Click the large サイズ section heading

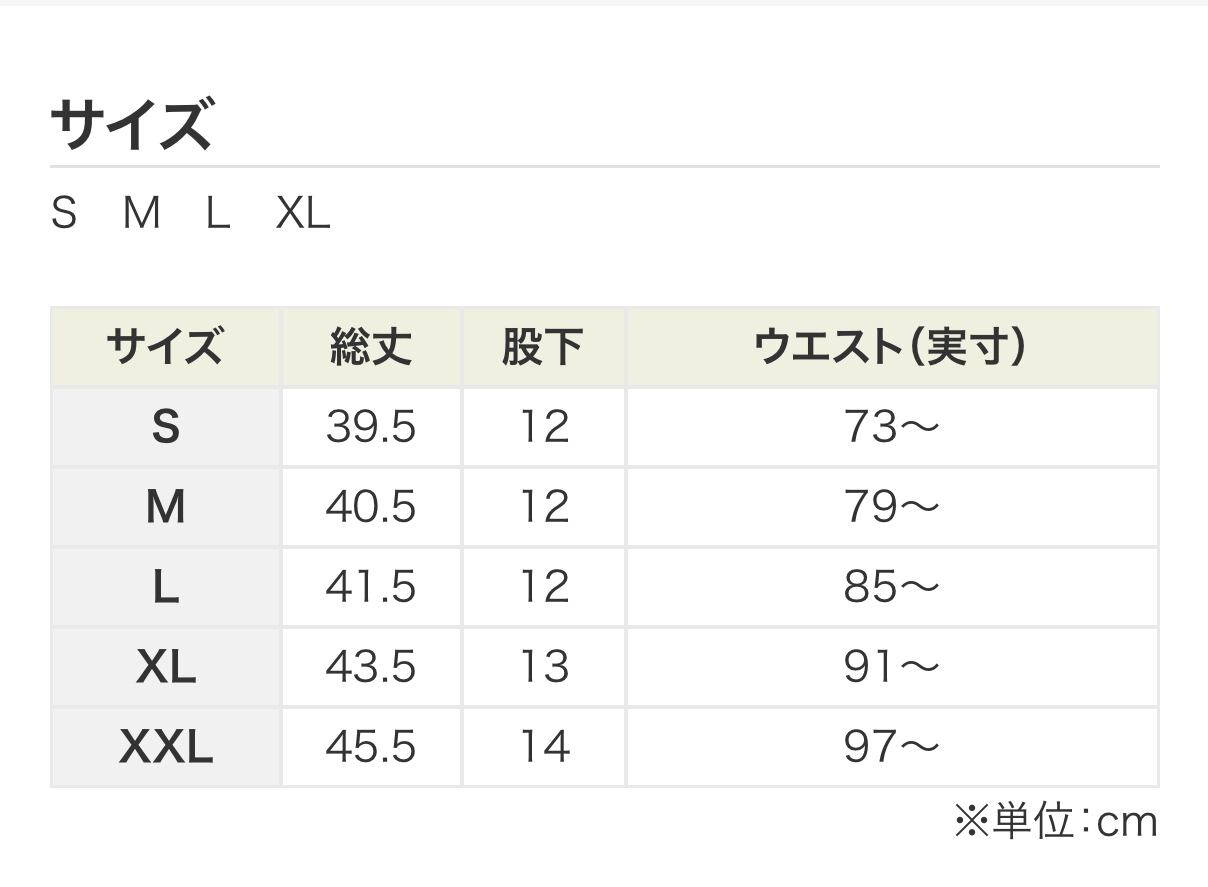131,124
